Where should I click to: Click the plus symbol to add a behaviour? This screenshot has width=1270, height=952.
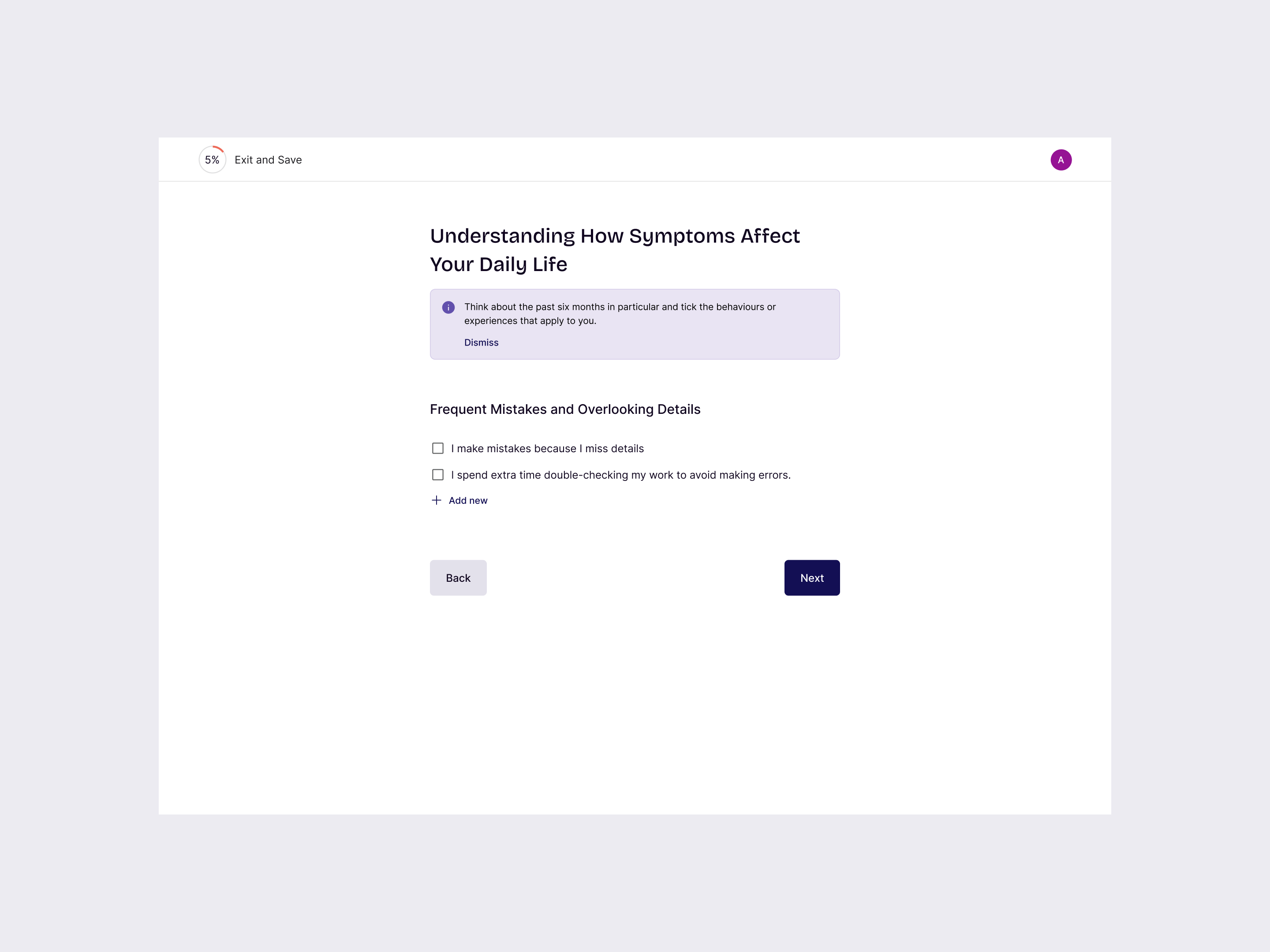pos(437,500)
